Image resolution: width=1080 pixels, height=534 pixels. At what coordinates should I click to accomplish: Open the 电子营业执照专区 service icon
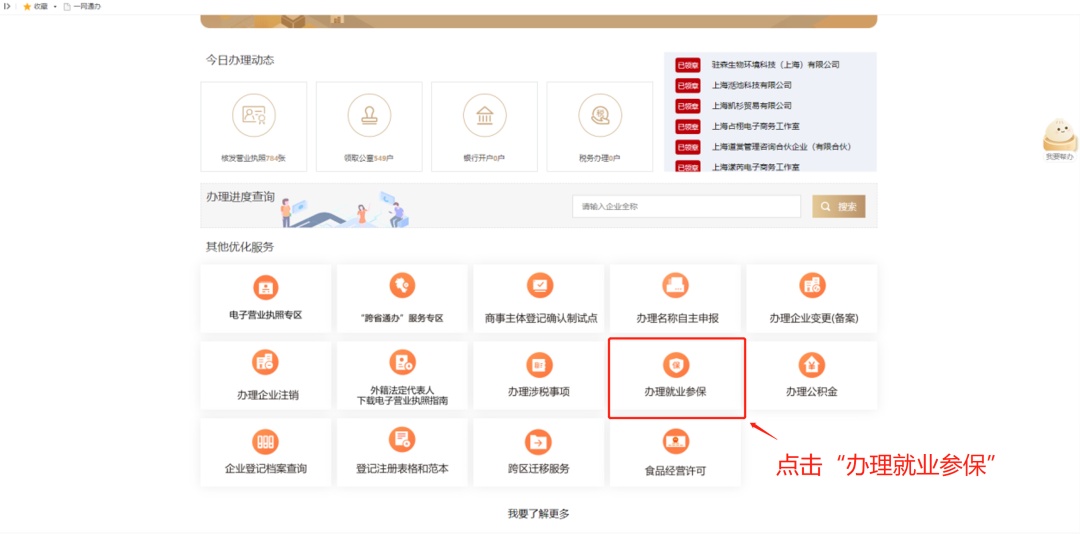click(x=265, y=288)
